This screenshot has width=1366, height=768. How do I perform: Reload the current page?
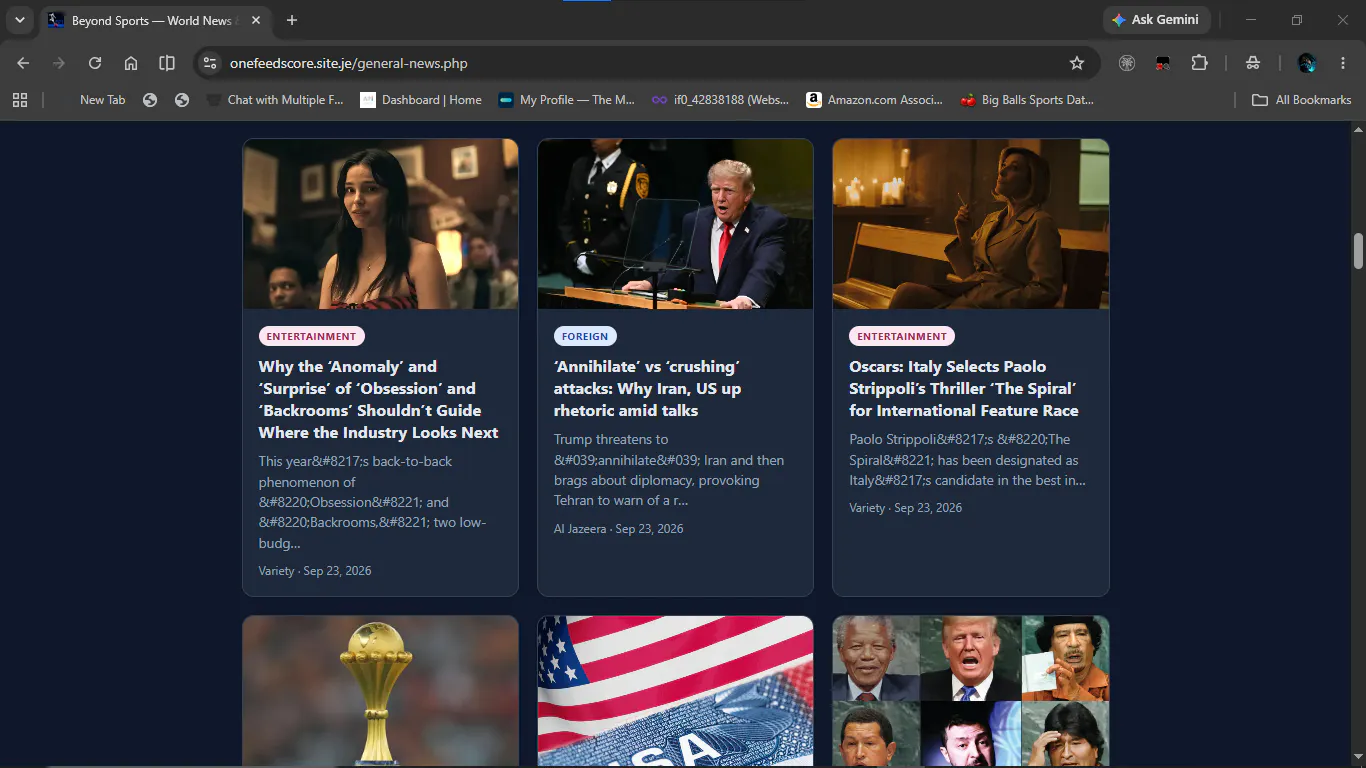[x=95, y=63]
